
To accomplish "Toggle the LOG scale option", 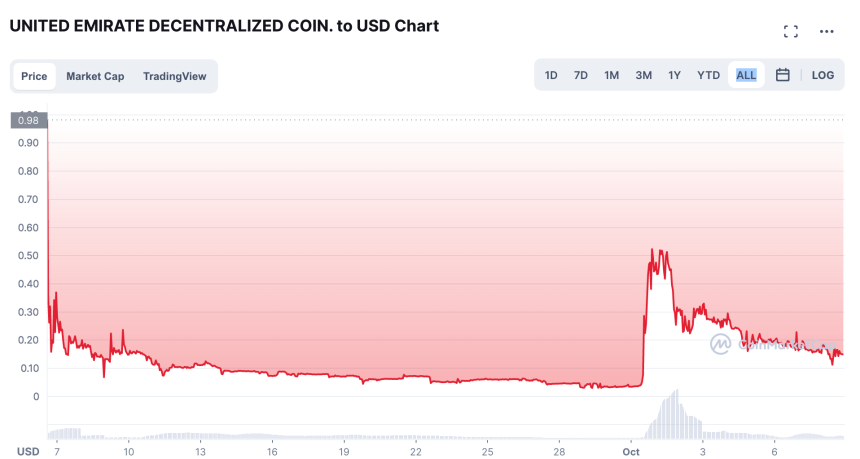I will (x=822, y=75).
